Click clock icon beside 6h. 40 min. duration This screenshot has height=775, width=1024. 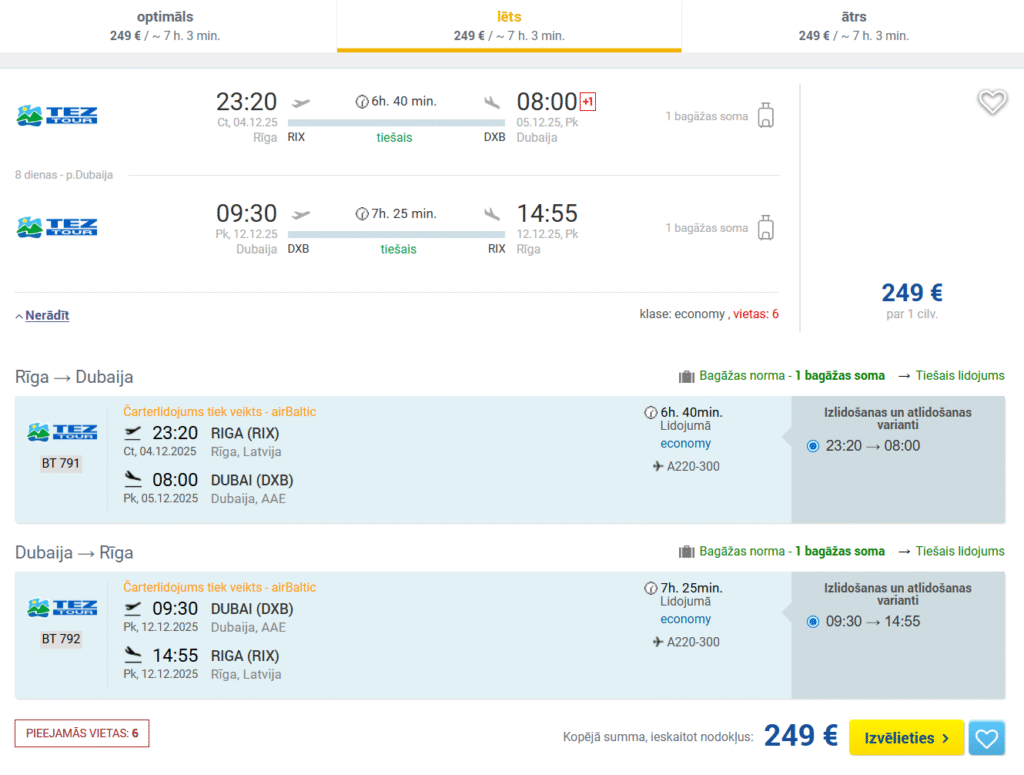(x=362, y=101)
